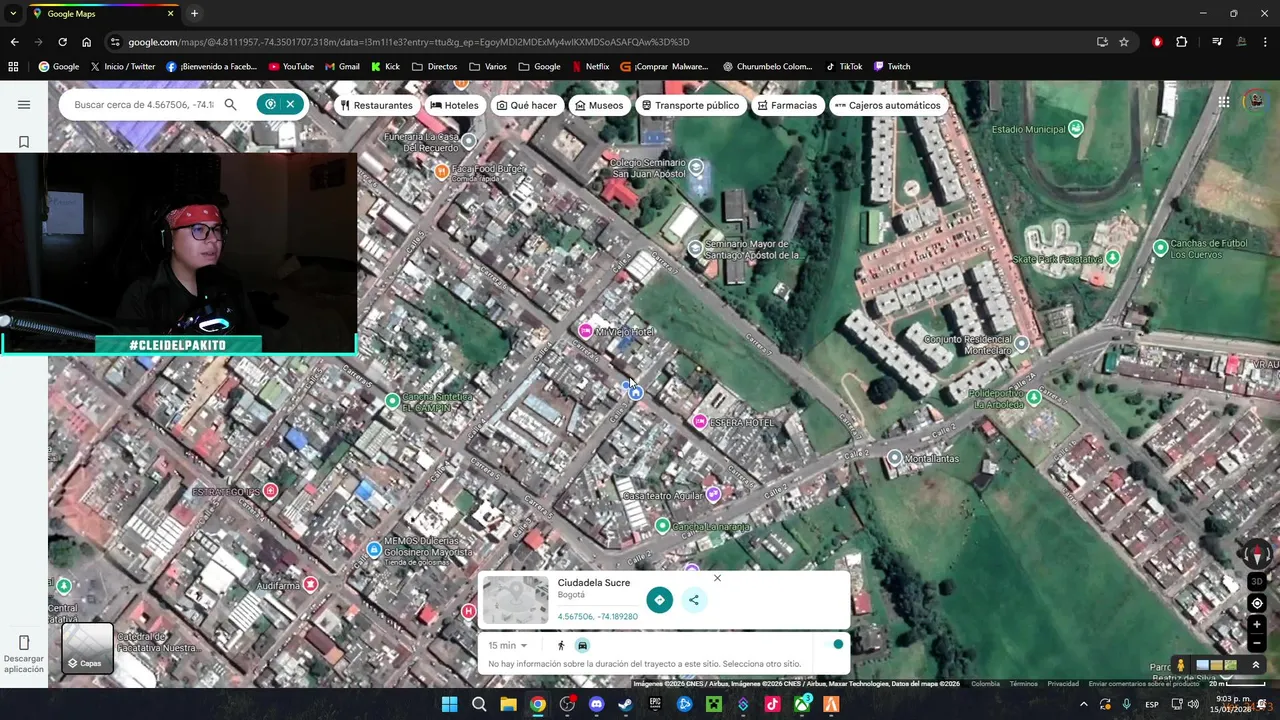Open the Conjunto Residencial Monteclaro marker
The image size is (1280, 720).
[1021, 343]
